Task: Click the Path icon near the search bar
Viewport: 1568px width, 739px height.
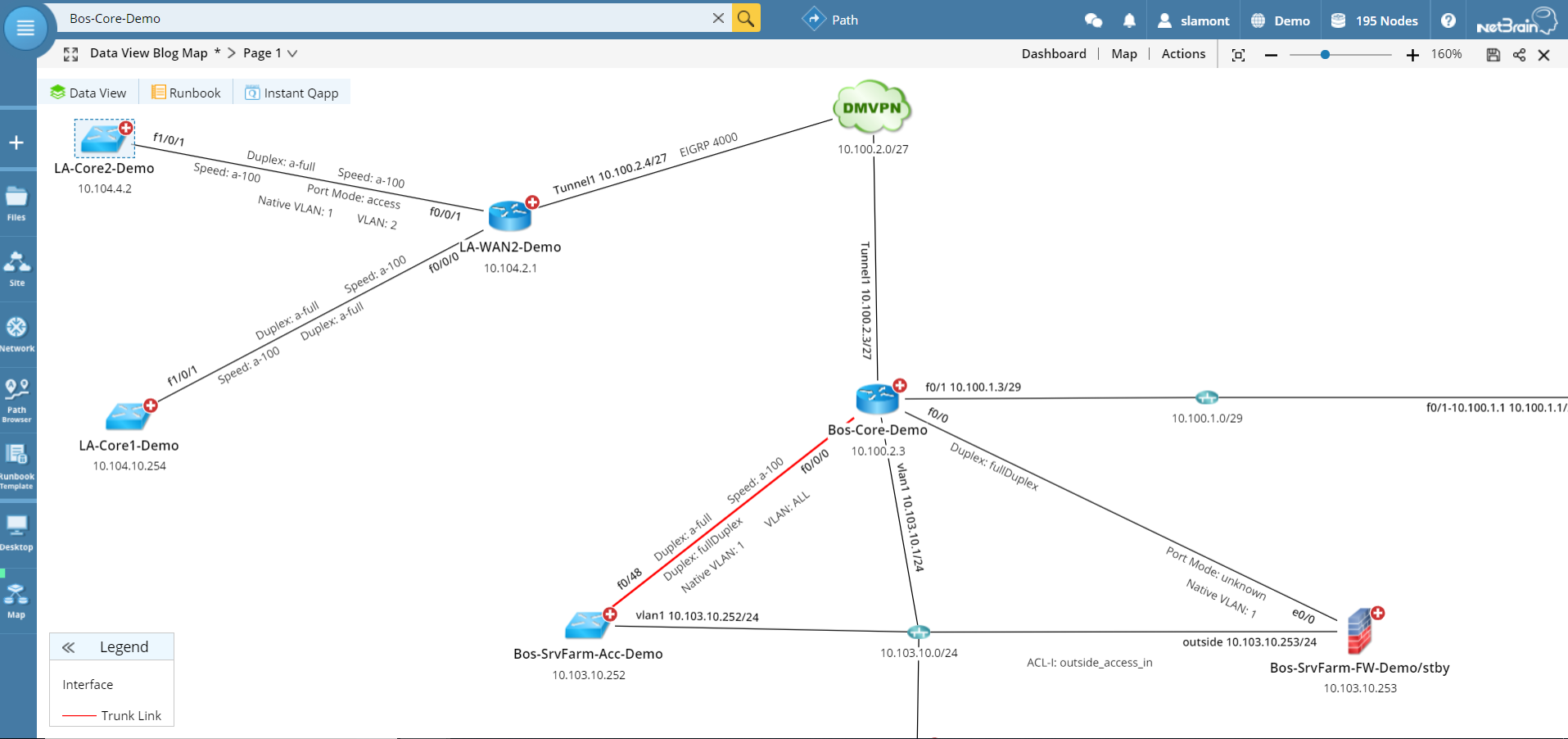Action: [814, 19]
